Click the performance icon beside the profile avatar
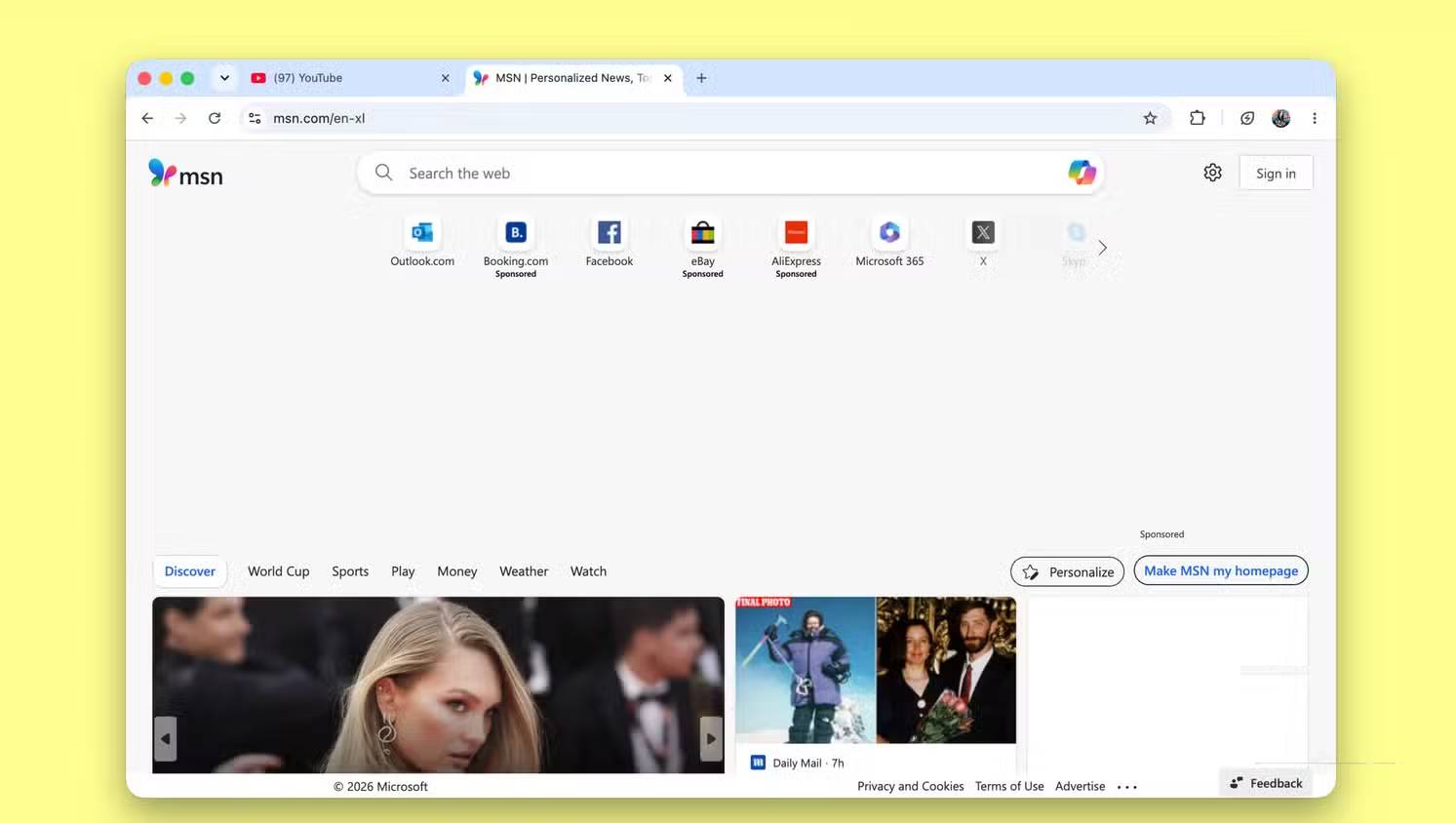Screen dimensions: 1456x823 point(1246,118)
